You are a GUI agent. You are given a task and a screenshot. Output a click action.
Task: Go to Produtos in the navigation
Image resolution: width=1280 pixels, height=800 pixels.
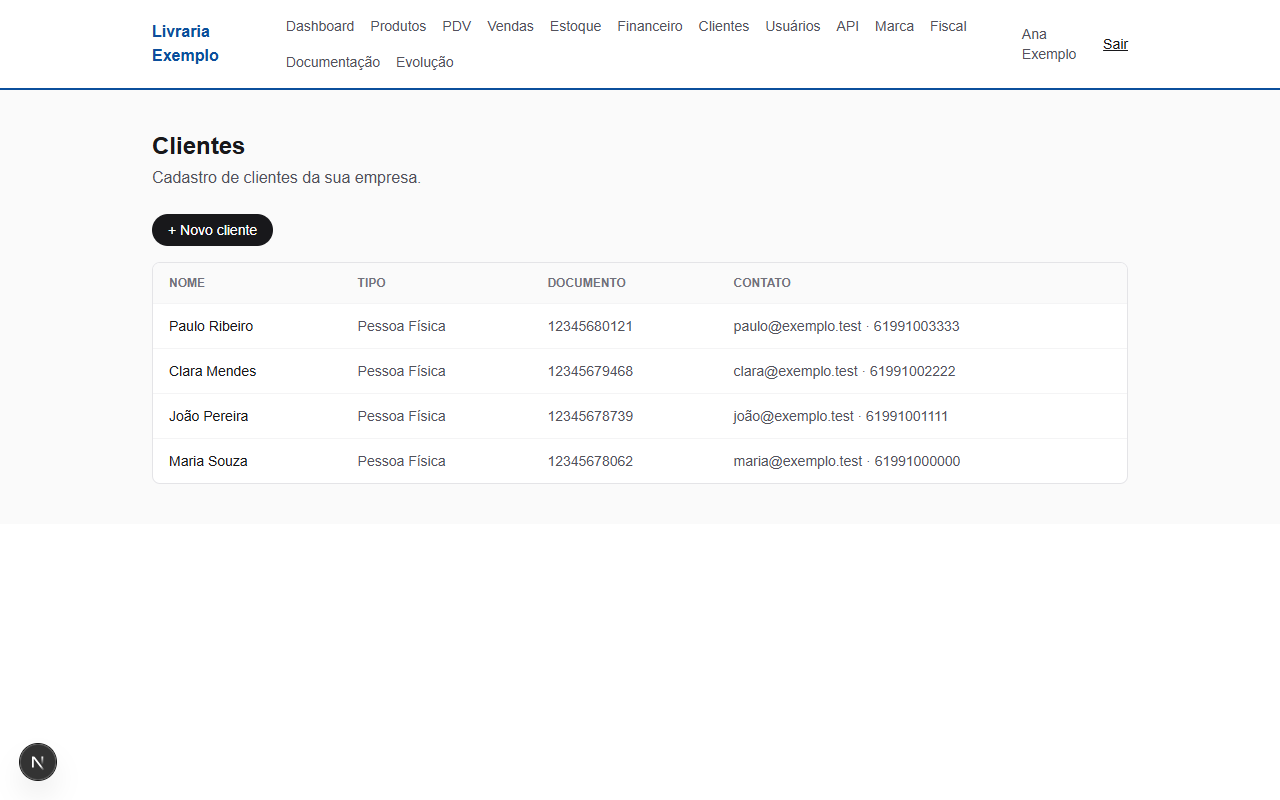point(398,26)
